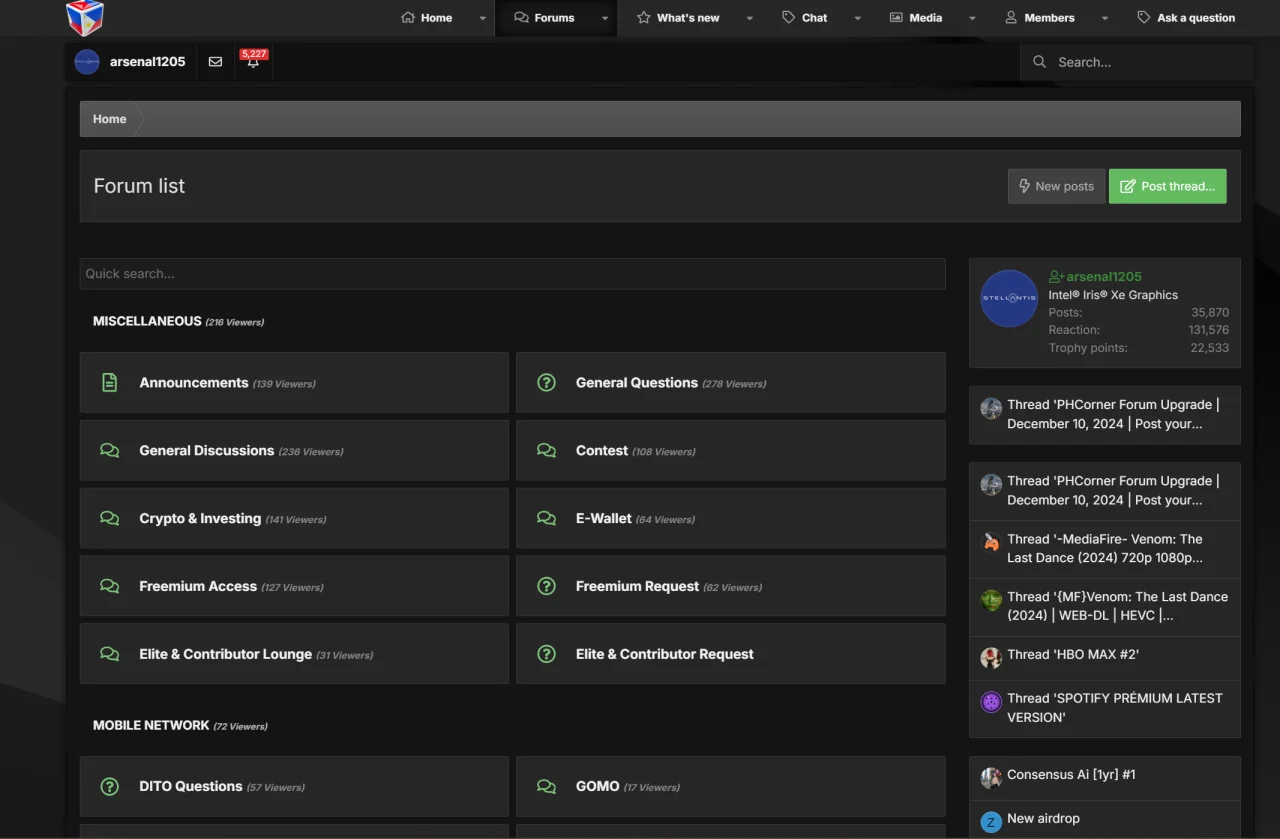Open the Freemium Request forum
1280x839 pixels.
tap(638, 587)
